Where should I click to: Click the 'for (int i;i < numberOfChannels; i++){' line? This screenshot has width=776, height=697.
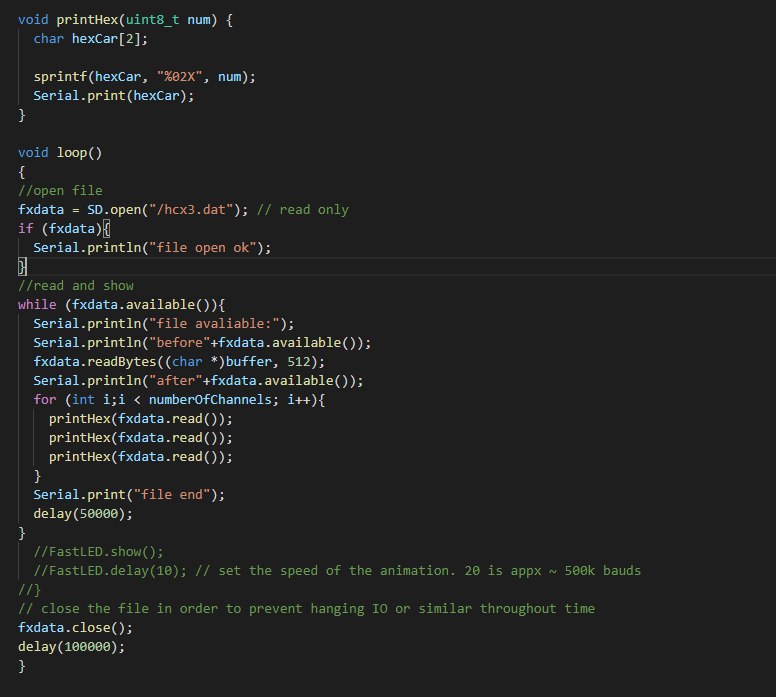pos(179,399)
